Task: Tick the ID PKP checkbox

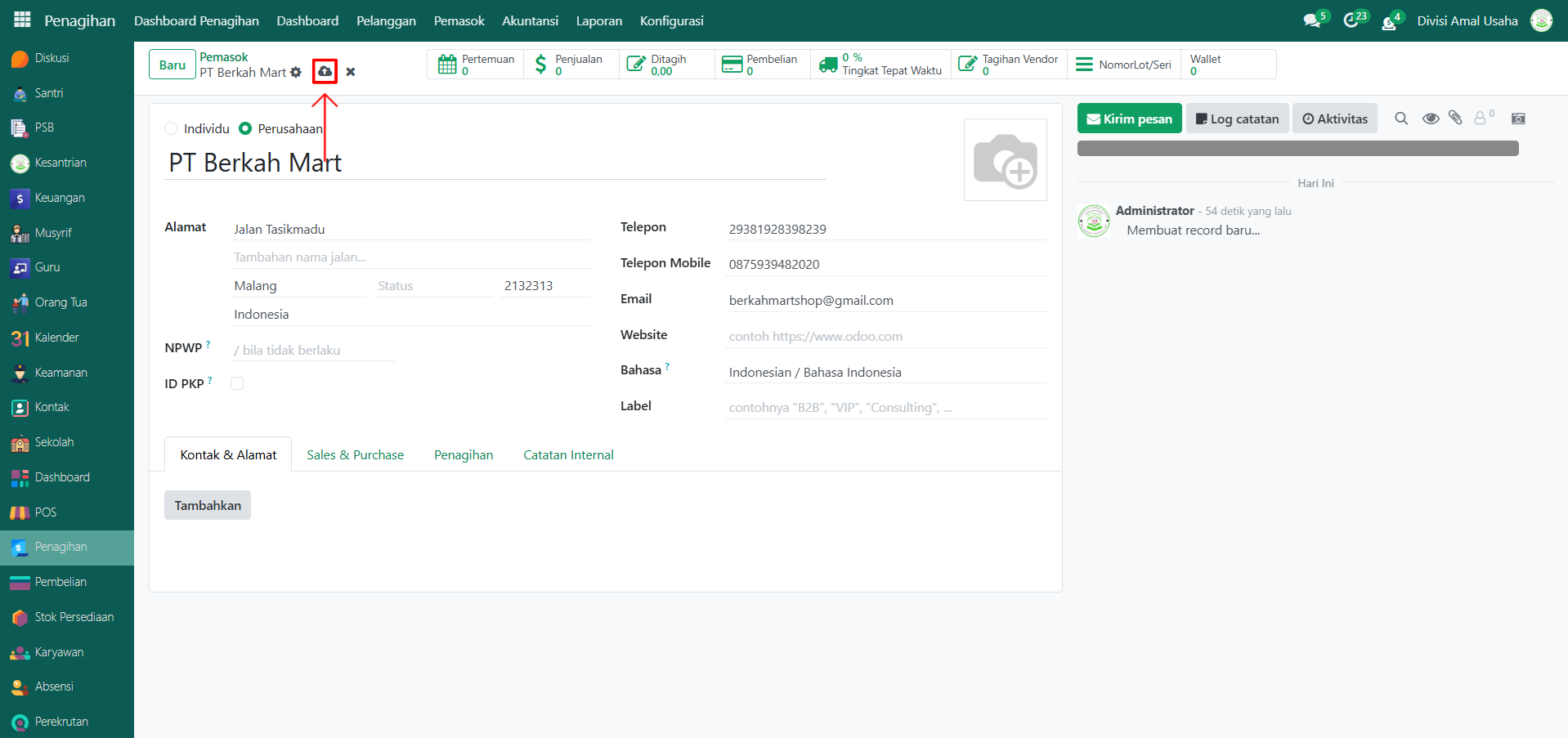Action: pos(237,383)
